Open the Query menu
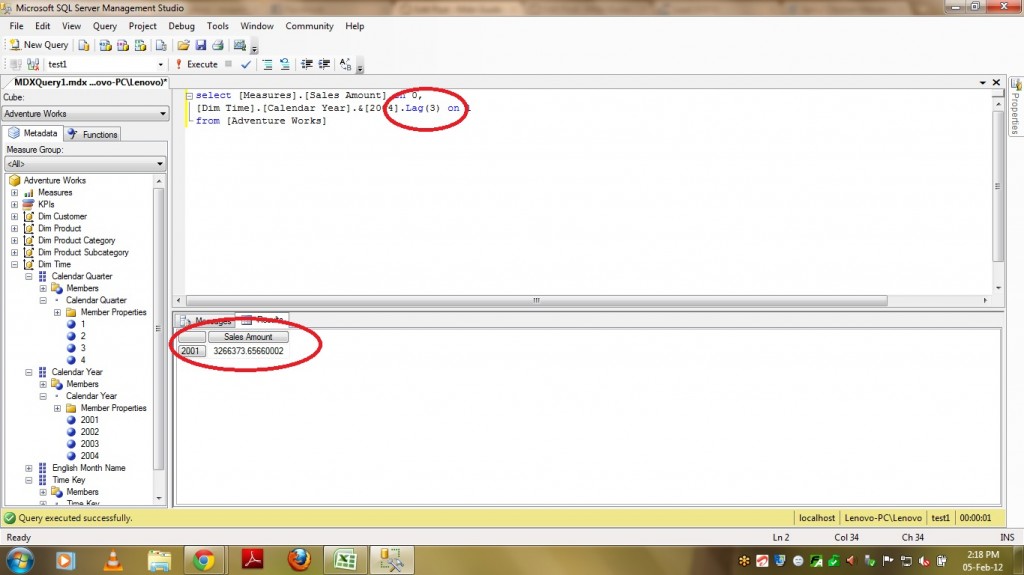Image resolution: width=1024 pixels, height=575 pixels. coord(104,26)
